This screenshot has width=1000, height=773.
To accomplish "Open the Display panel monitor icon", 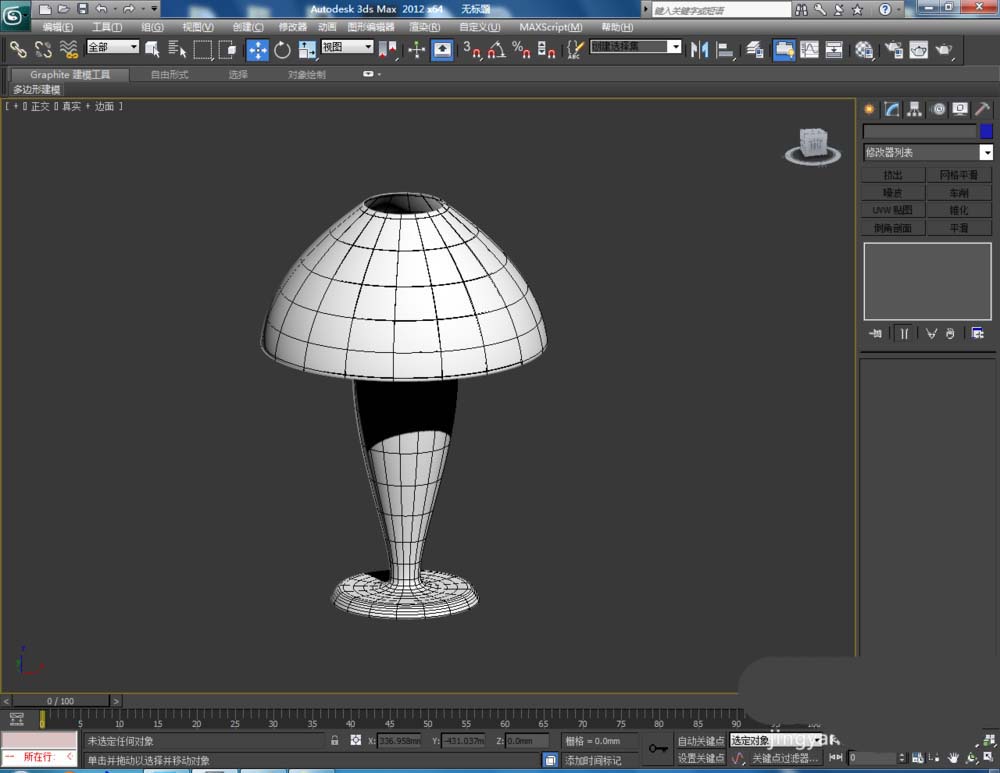I will pyautogui.click(x=960, y=109).
